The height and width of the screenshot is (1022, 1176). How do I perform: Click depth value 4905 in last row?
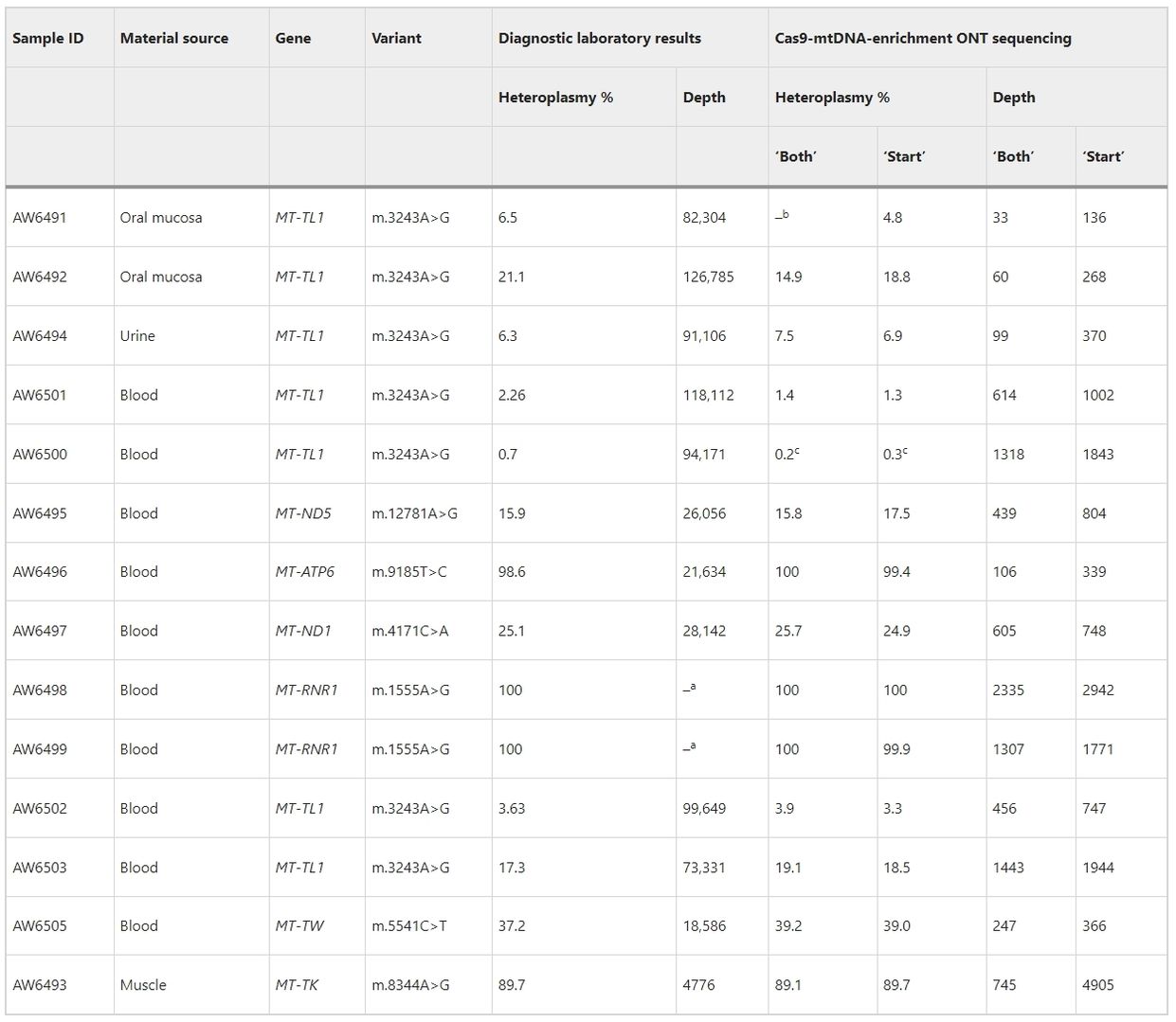click(x=1097, y=985)
